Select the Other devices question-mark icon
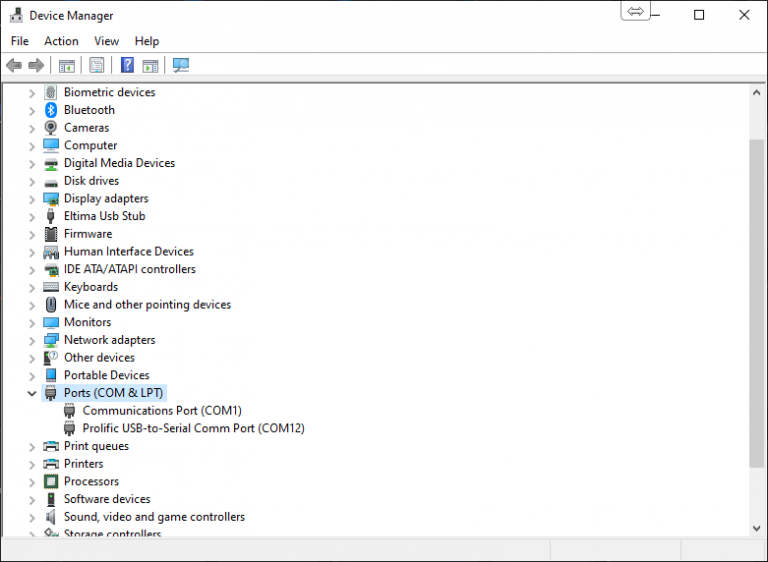This screenshot has height=562, width=768. (50, 358)
